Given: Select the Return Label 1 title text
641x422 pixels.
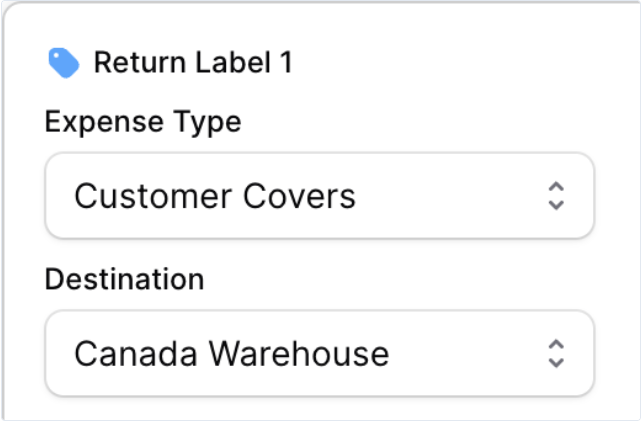Looking at the screenshot, I should tap(193, 63).
